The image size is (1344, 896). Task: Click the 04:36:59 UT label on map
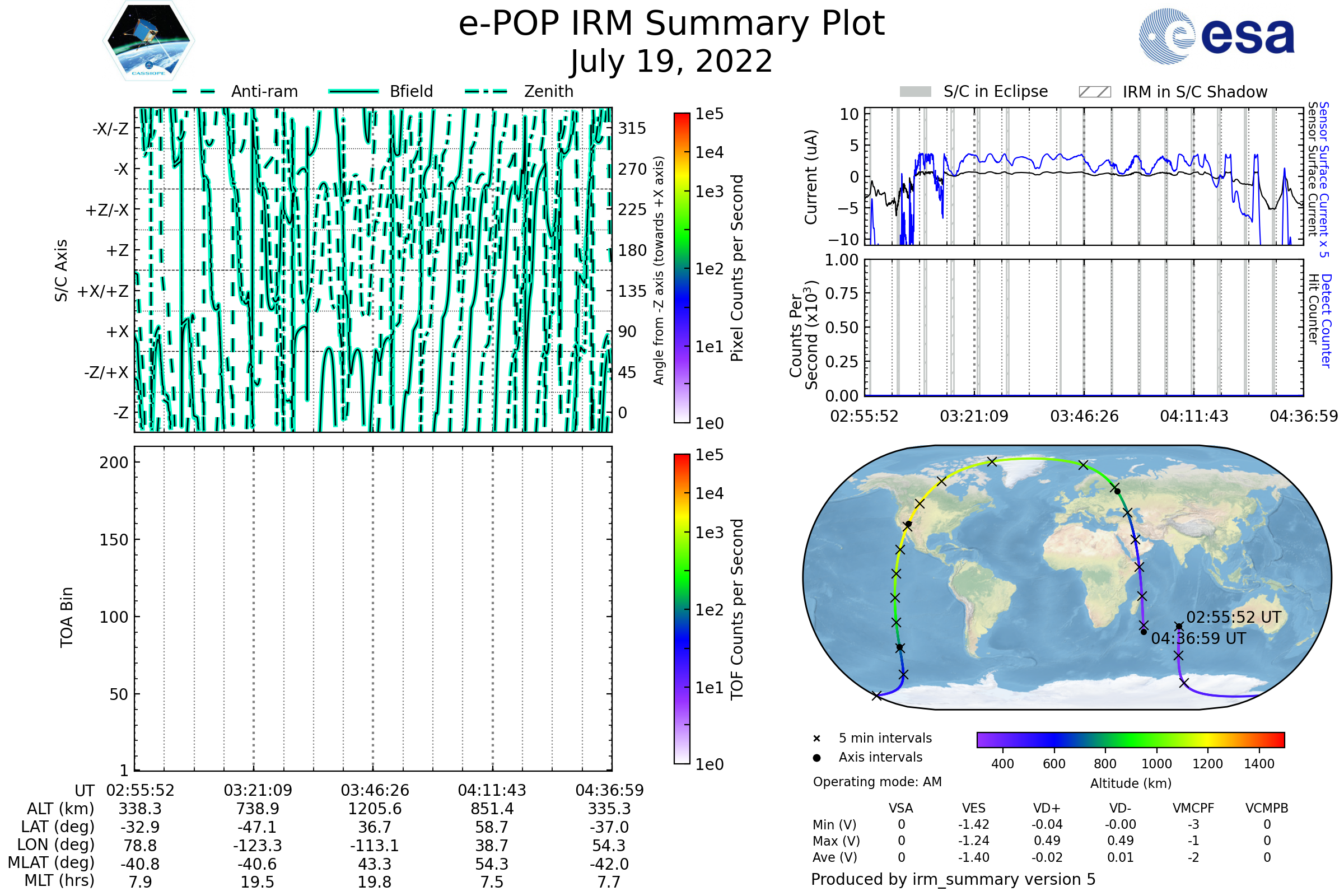tap(1198, 639)
